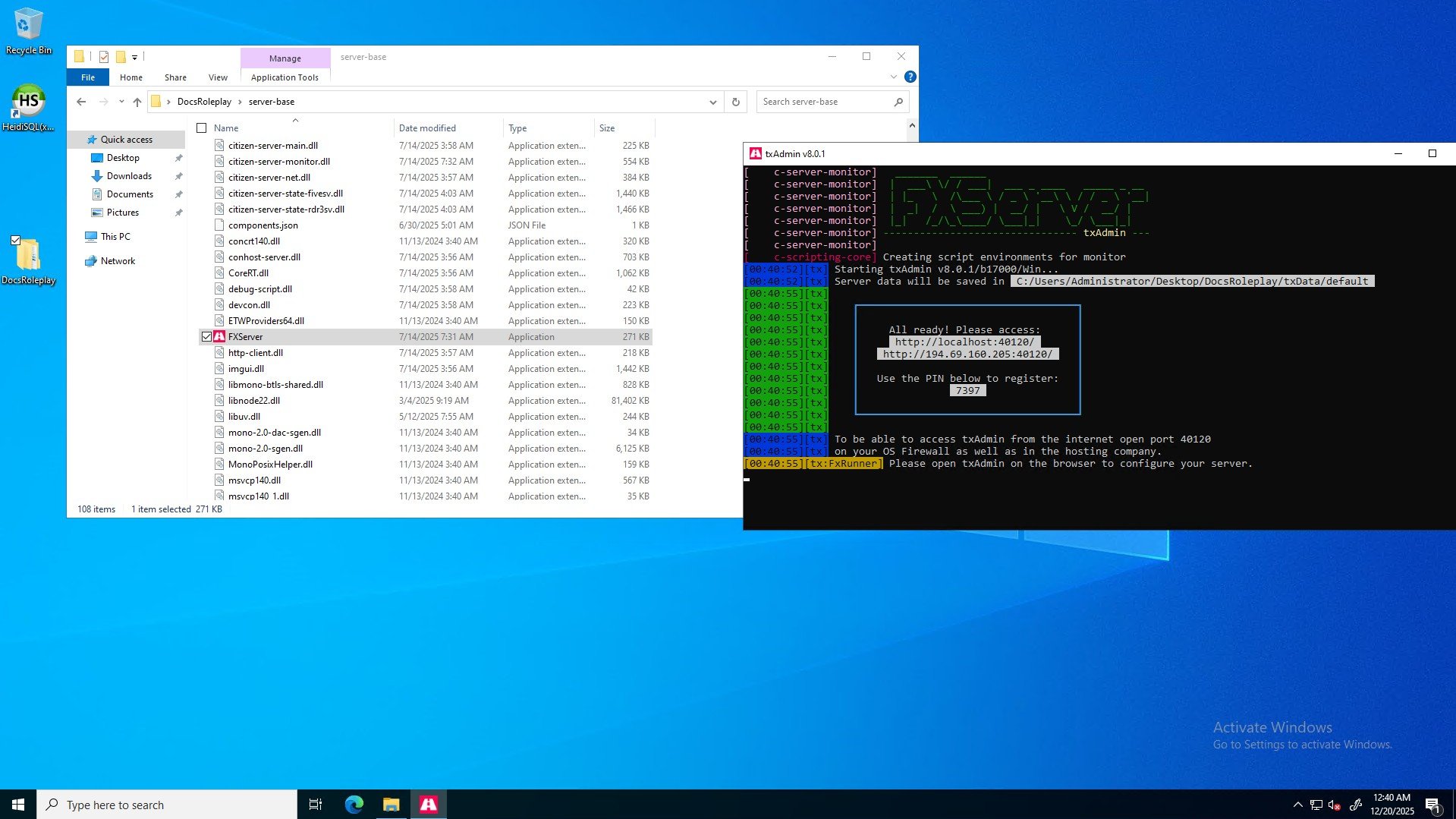Open the HeidiSQL desktop shortcut

[28, 107]
